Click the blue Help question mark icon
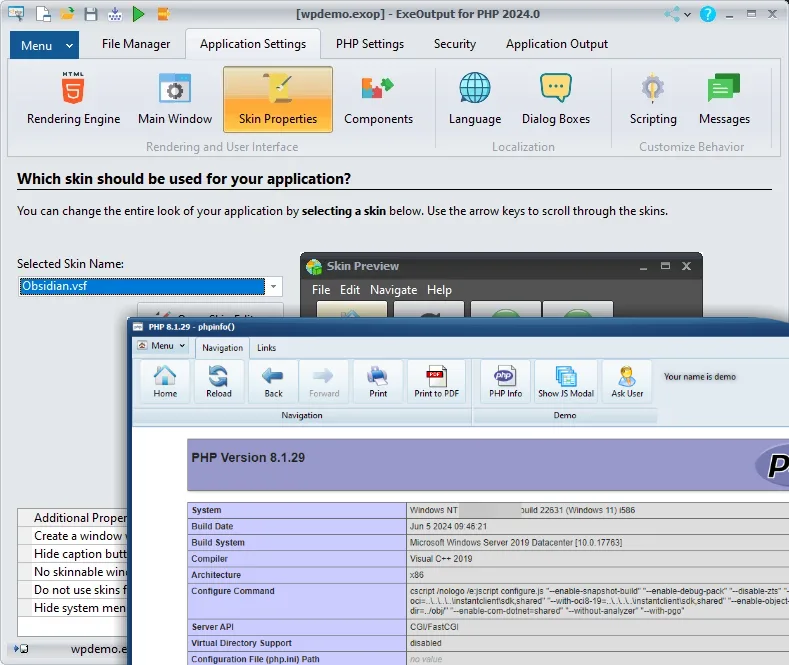Viewport: 789px width, 665px height. pos(708,14)
